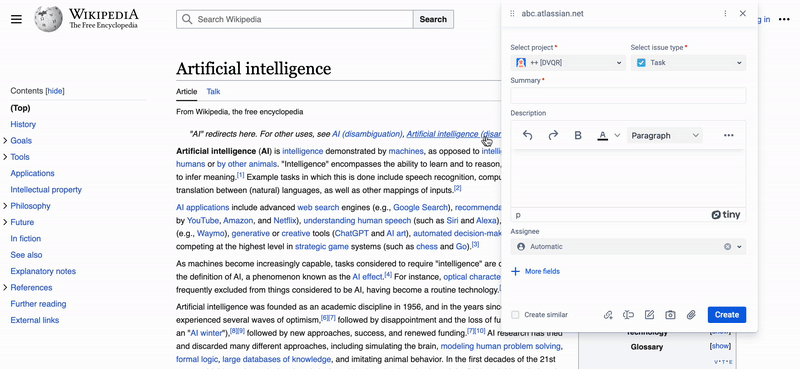Open the Google Search link
The image size is (800, 369).
click(x=420, y=208)
